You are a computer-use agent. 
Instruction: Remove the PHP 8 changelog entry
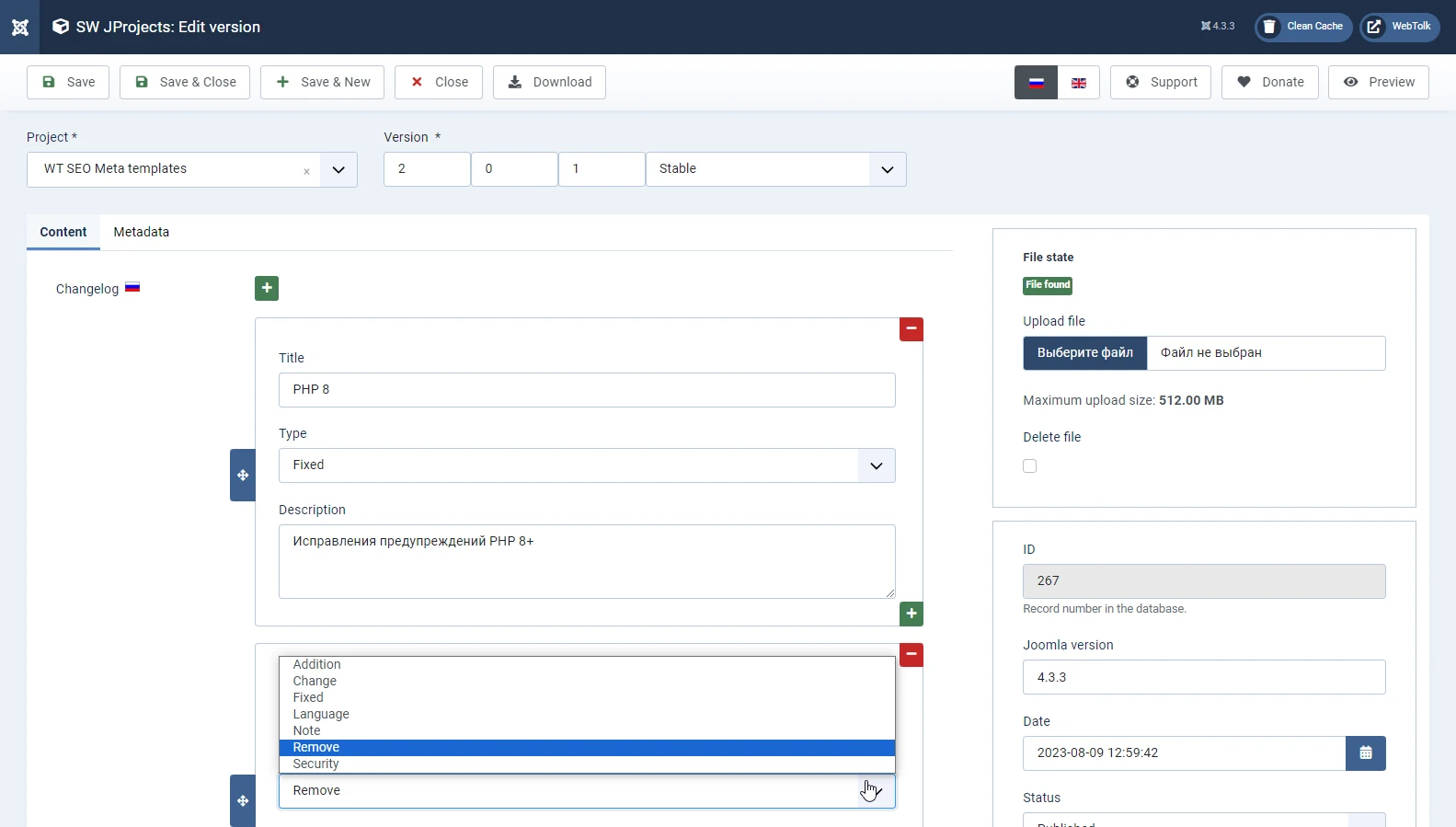[x=911, y=328]
